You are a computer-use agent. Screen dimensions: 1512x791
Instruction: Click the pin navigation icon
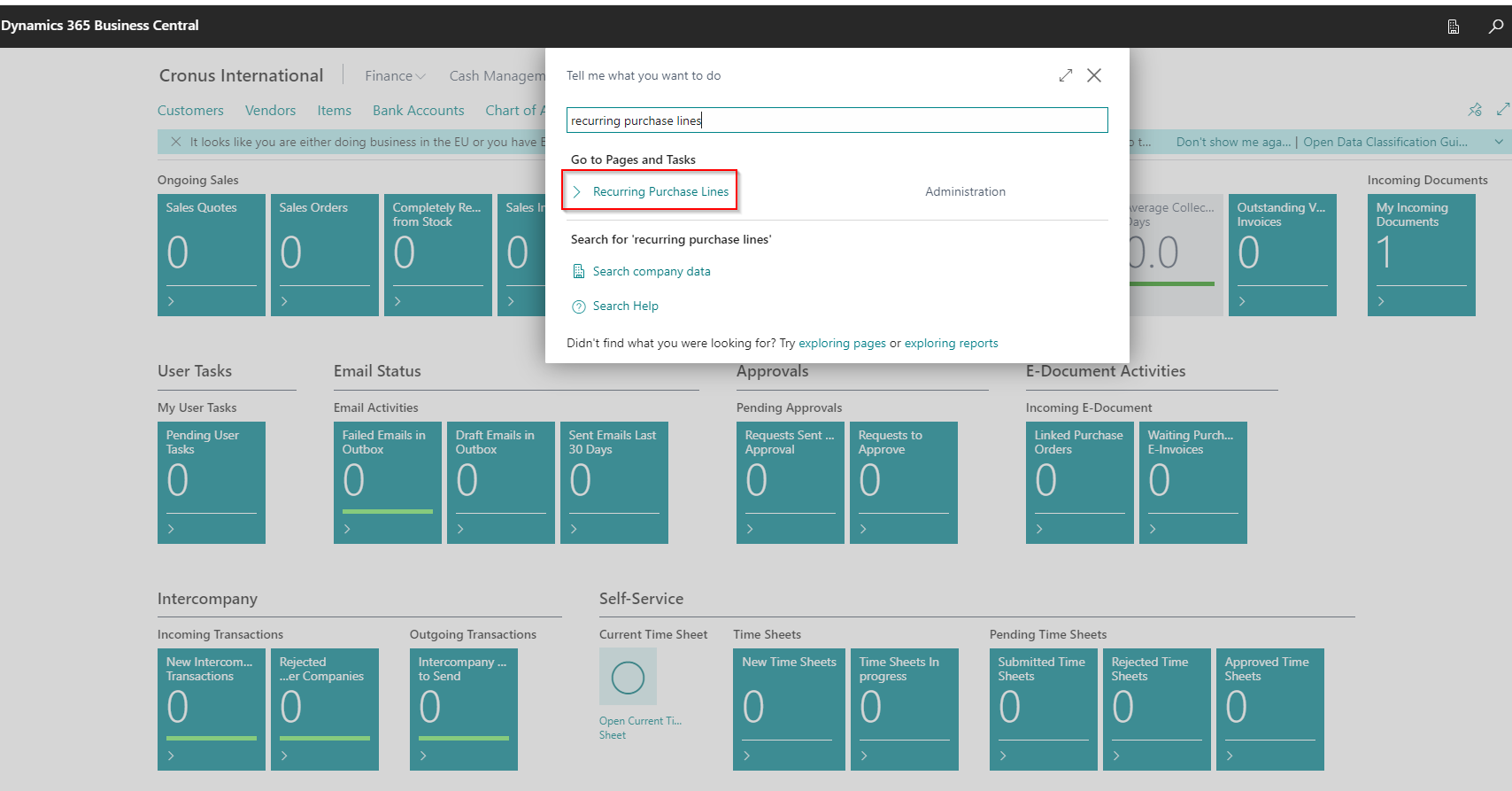tap(1475, 110)
